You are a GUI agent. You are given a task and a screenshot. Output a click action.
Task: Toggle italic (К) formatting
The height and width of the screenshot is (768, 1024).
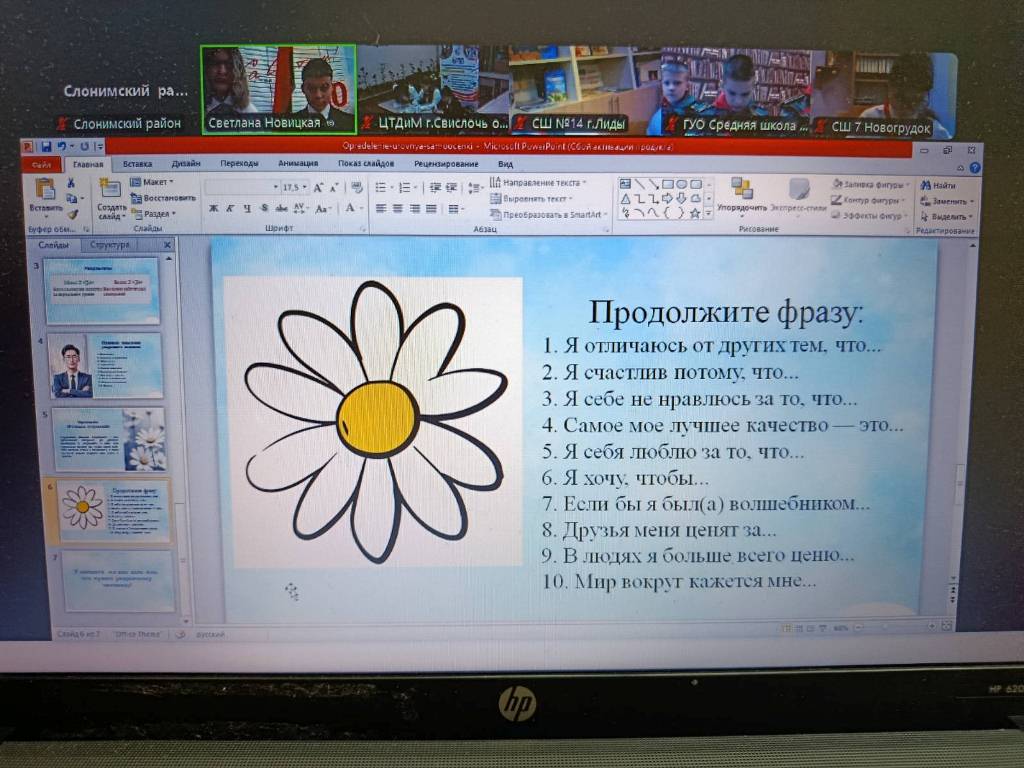(231, 208)
